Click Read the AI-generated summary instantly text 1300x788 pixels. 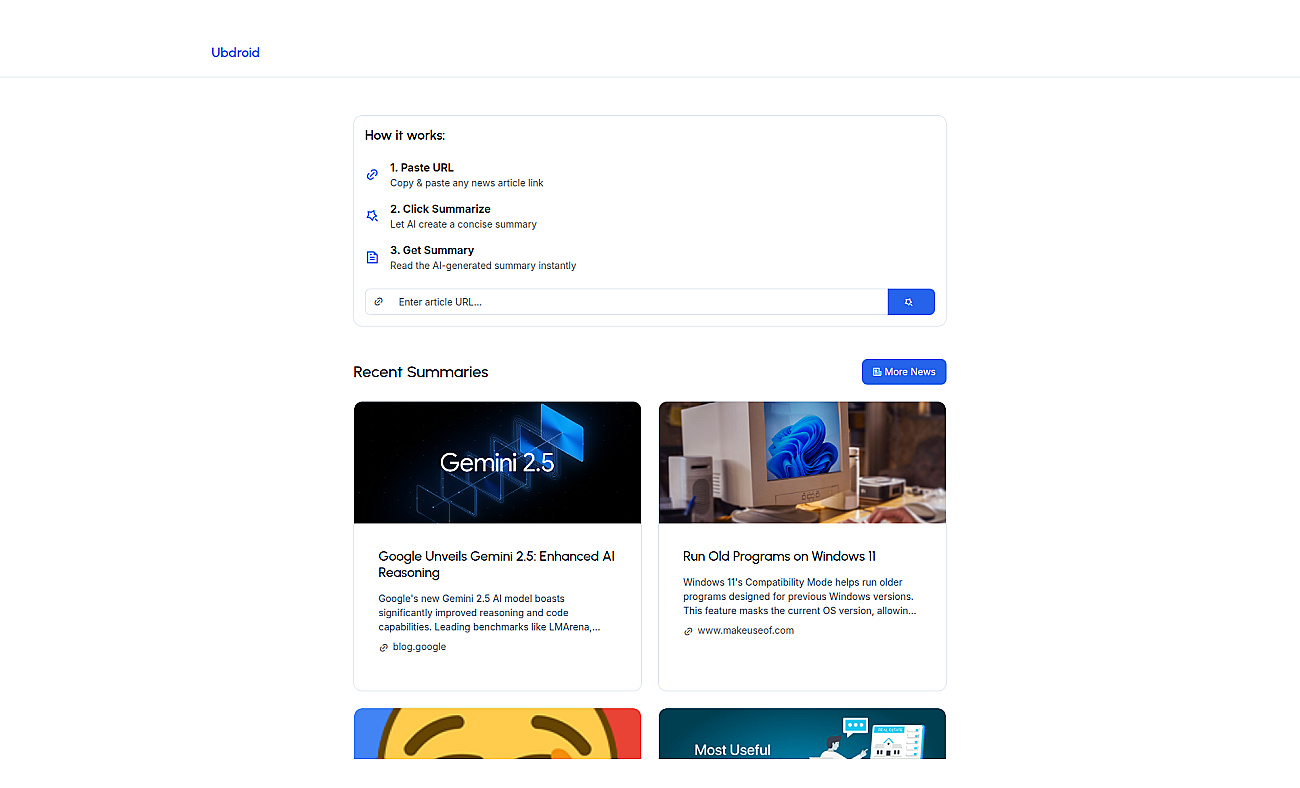pos(483,266)
